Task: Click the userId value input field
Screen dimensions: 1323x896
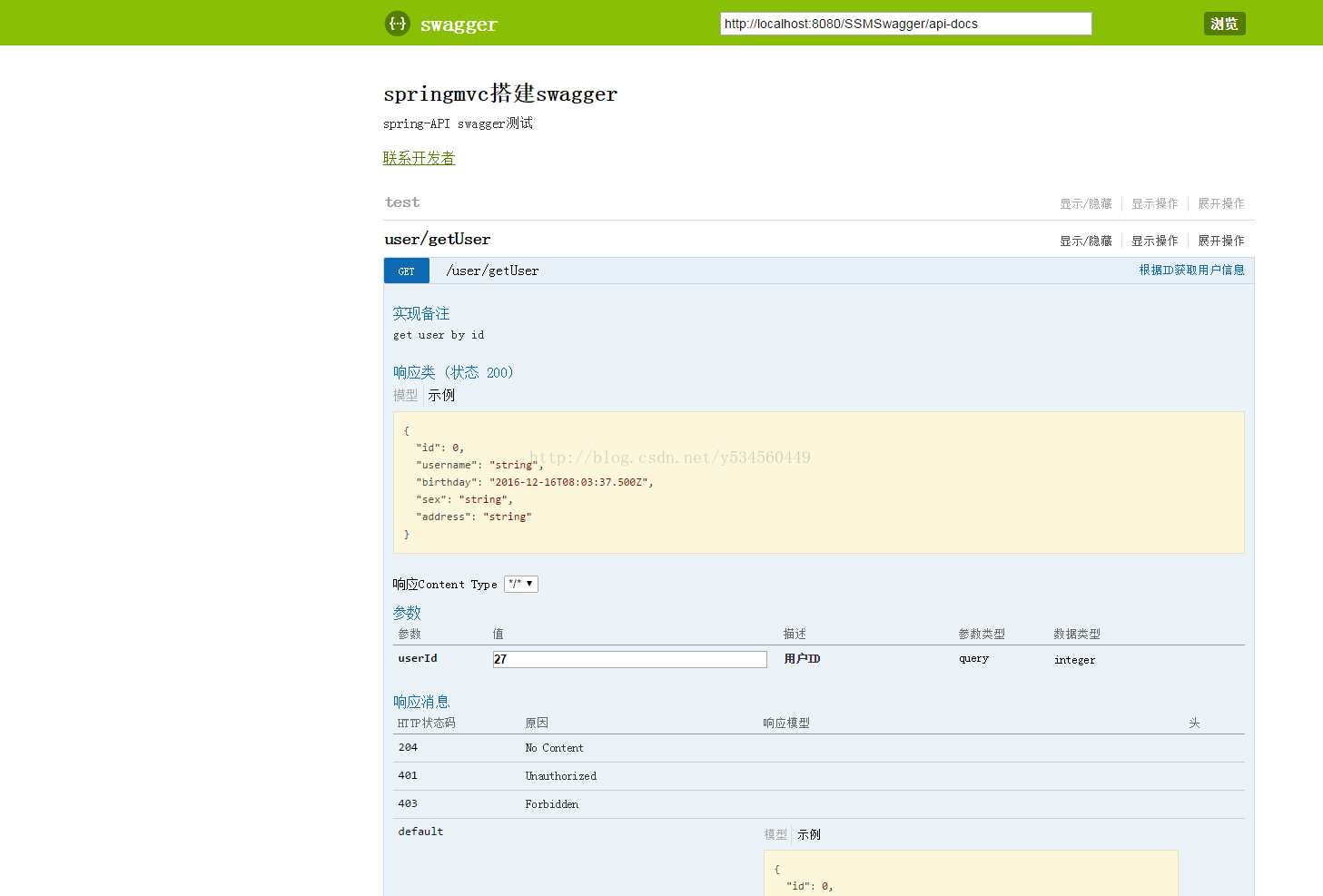Action: click(x=629, y=659)
